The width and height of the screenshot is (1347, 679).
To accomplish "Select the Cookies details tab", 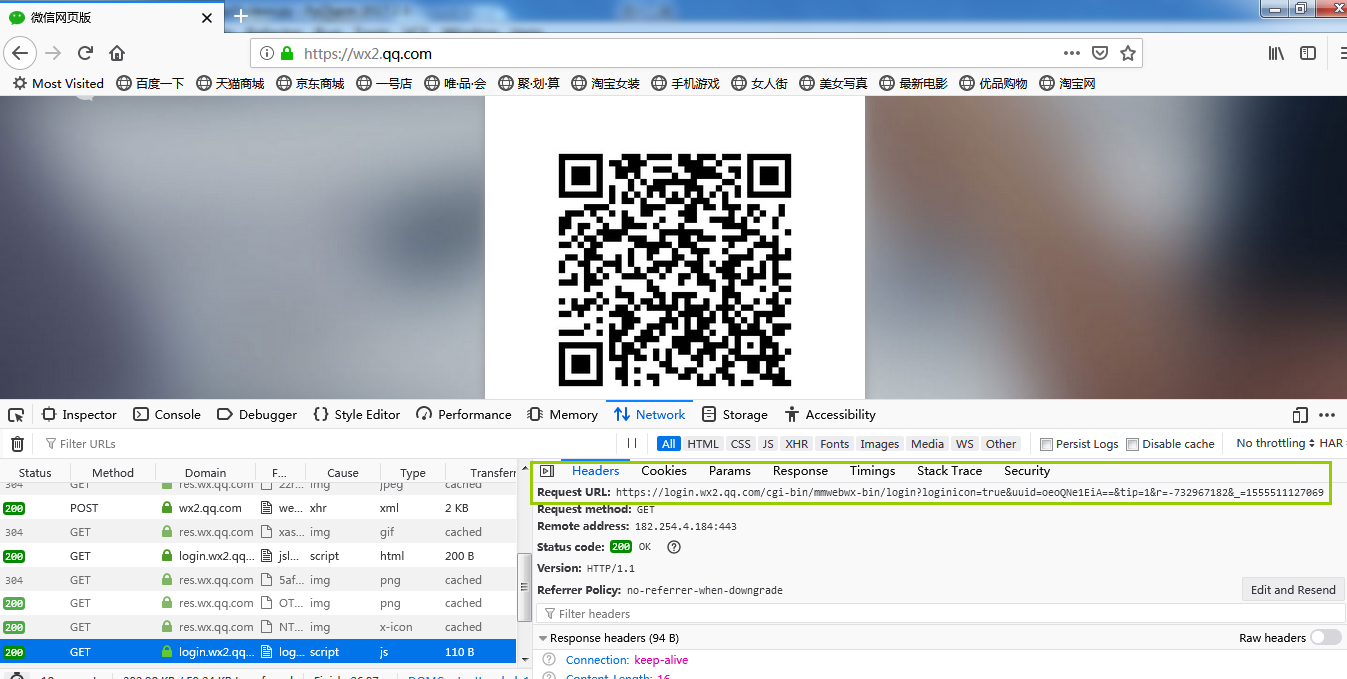I will [664, 471].
